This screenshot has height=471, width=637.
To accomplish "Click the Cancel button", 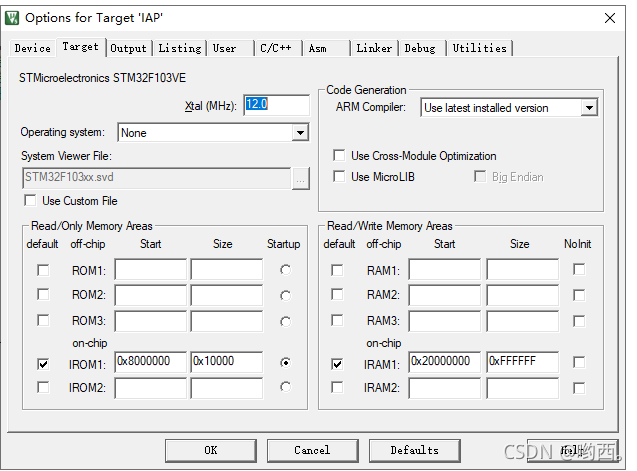I will coord(312,450).
